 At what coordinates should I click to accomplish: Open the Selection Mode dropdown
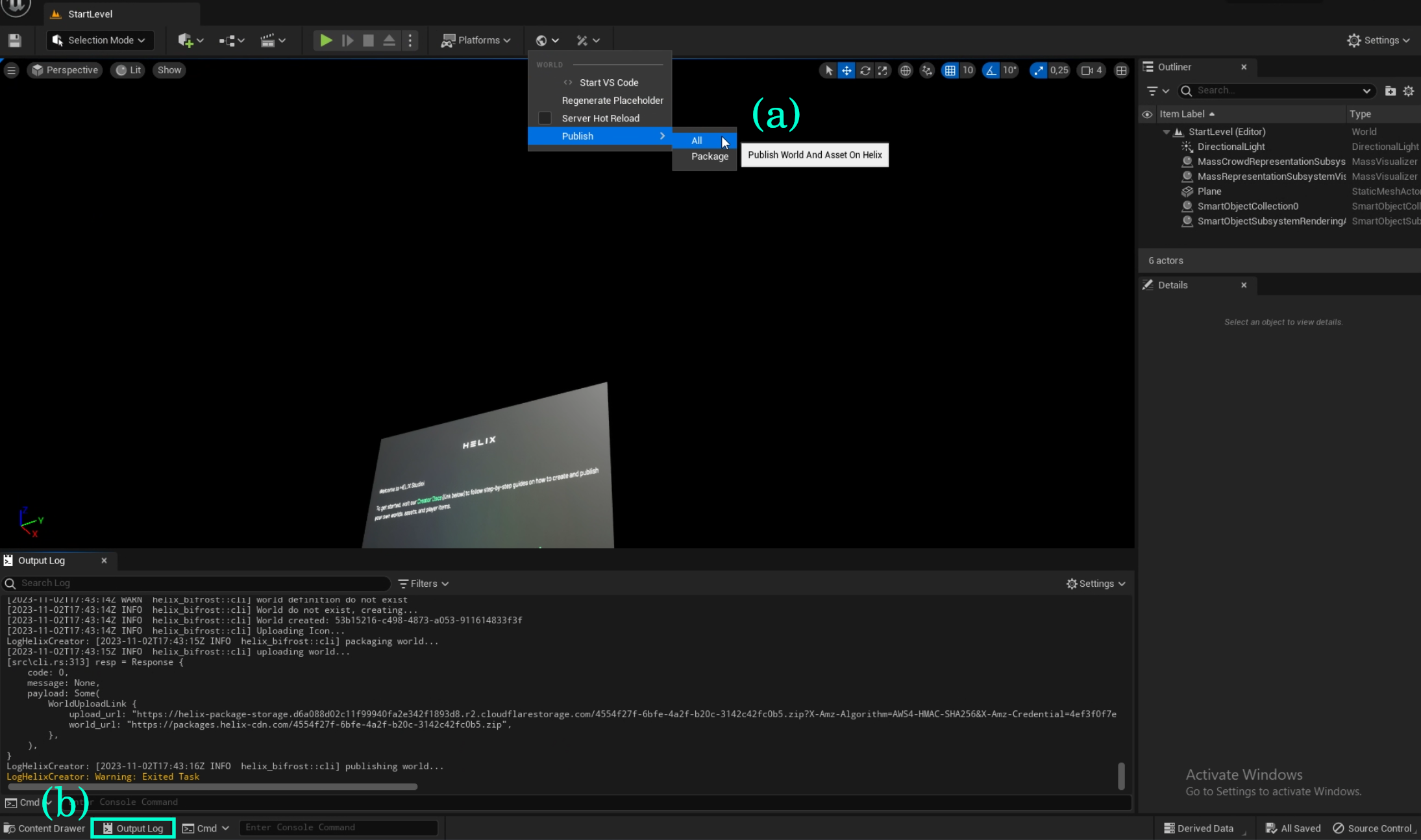pos(100,40)
